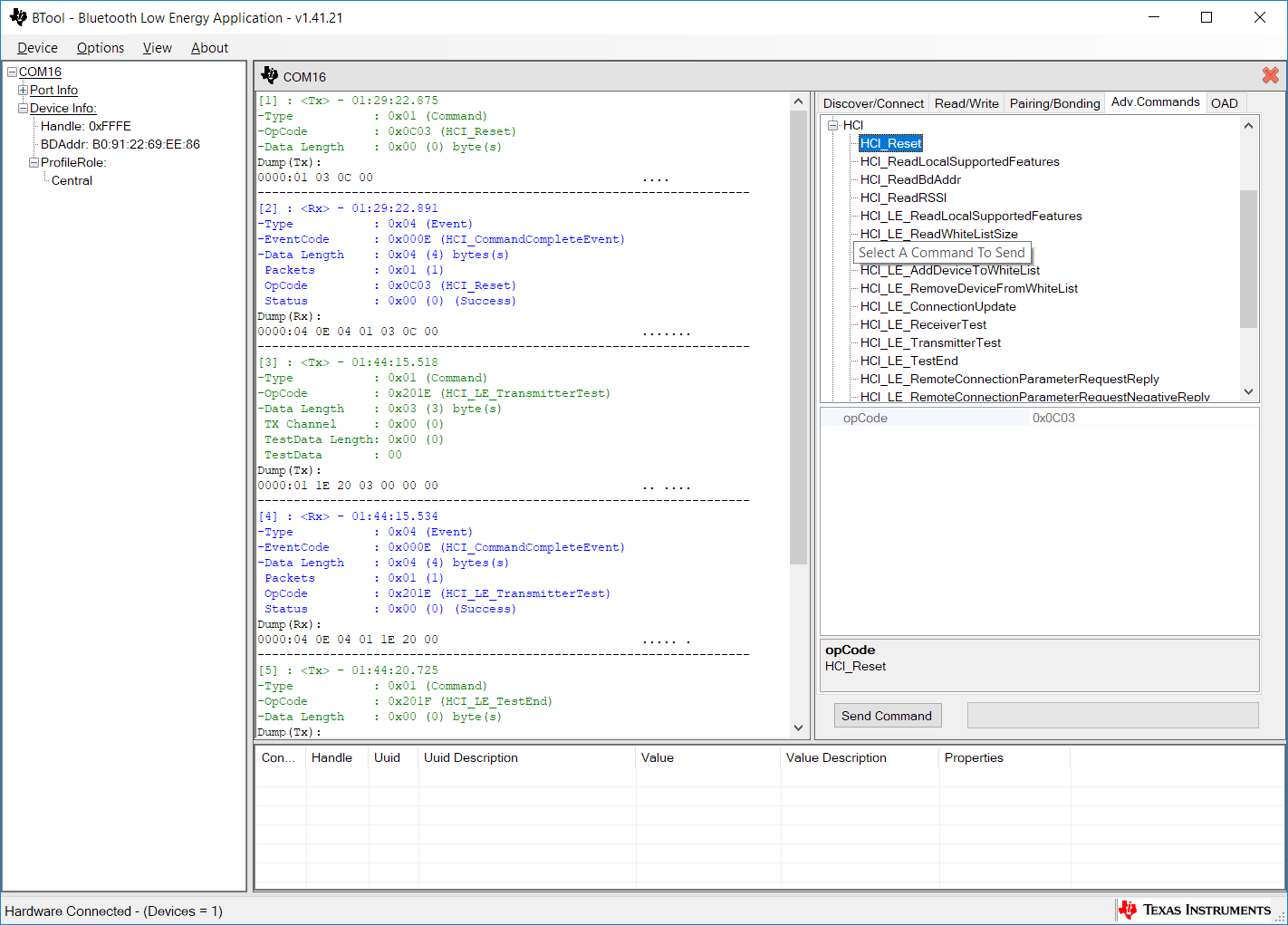Close the COM16 panel with red X

(x=1270, y=75)
